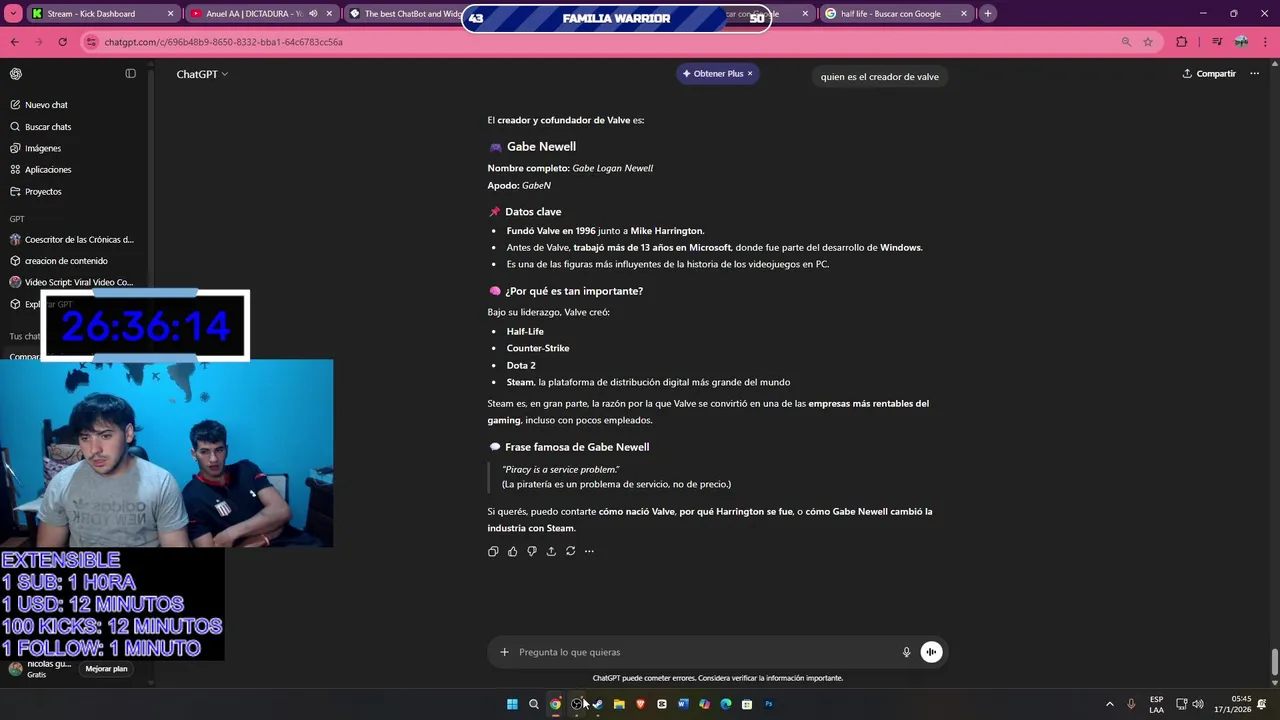Image resolution: width=1280 pixels, height=720 pixels.
Task: Dismiss the Obtener Plus banner
Action: coord(750,74)
